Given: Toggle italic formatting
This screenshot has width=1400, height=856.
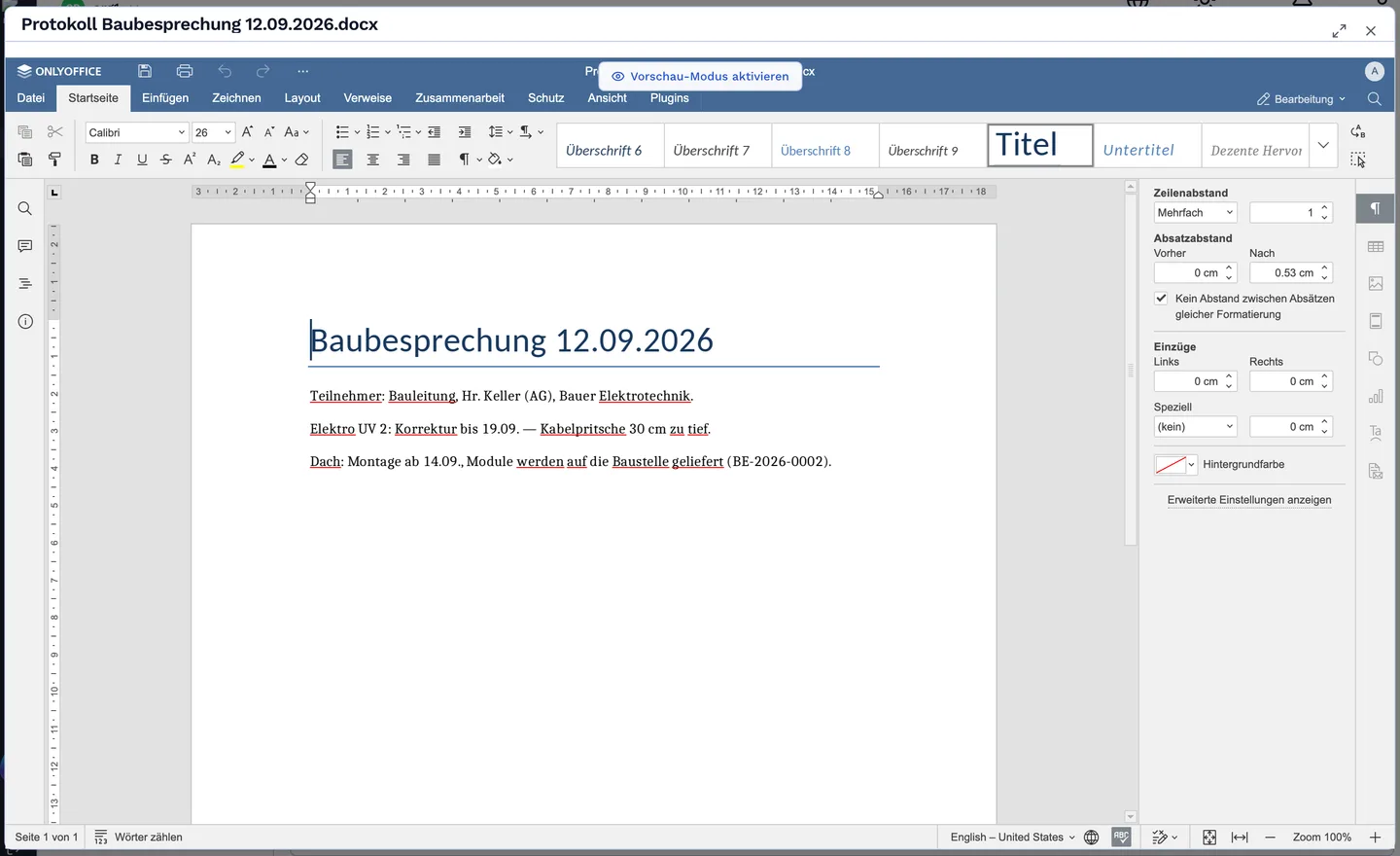Looking at the screenshot, I should tap(119, 160).
